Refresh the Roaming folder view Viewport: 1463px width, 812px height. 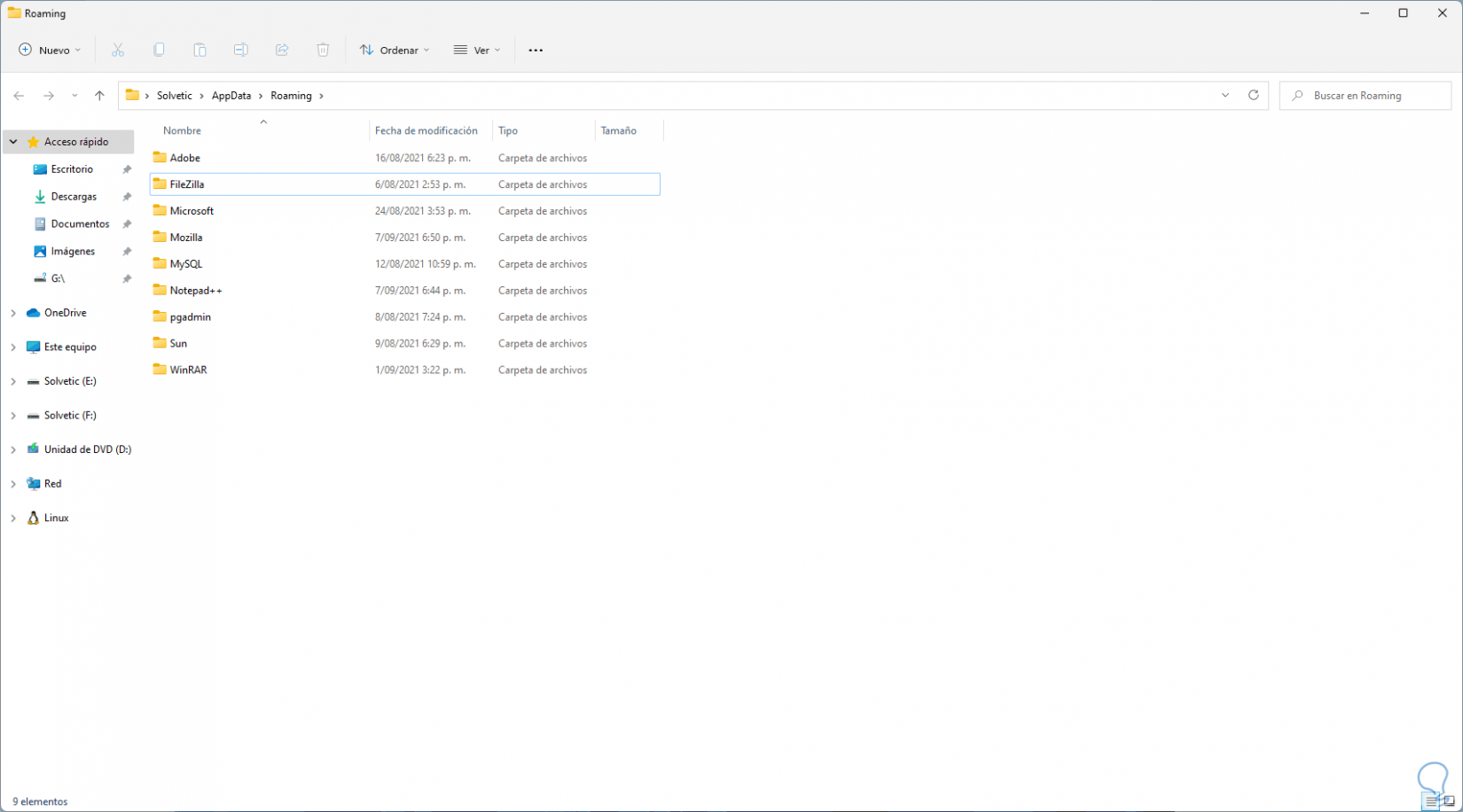click(1253, 96)
